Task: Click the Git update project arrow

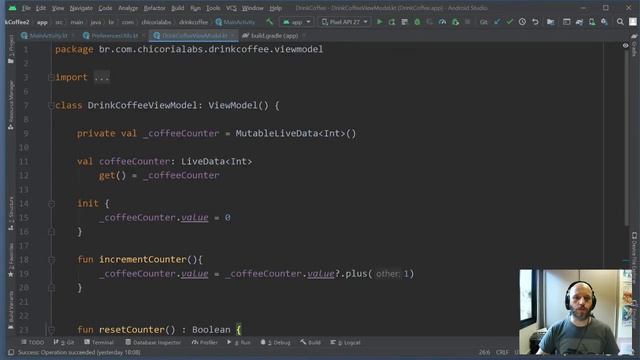Action: pos(497,22)
